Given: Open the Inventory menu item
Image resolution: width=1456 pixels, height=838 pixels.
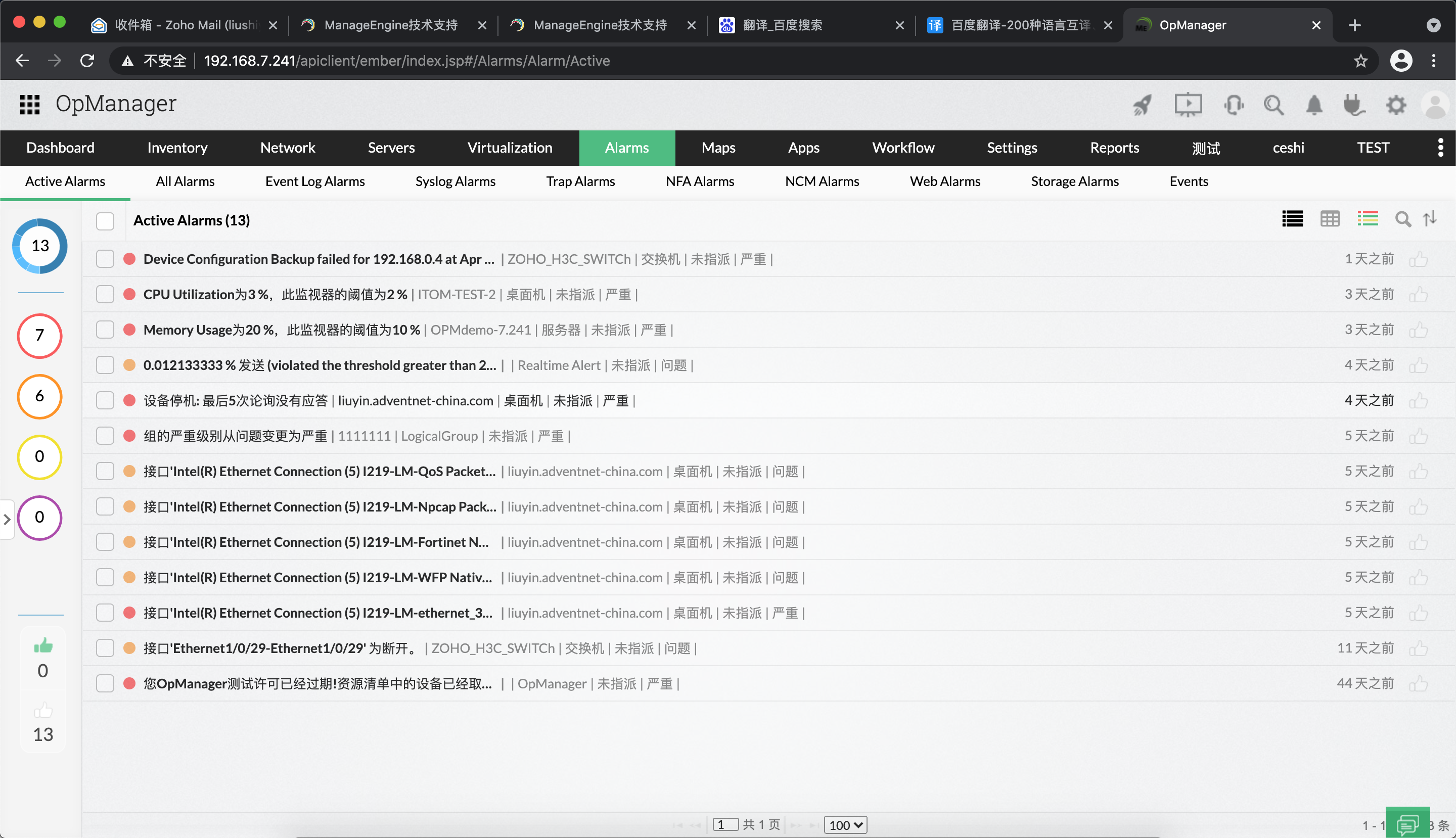Looking at the screenshot, I should tap(177, 148).
